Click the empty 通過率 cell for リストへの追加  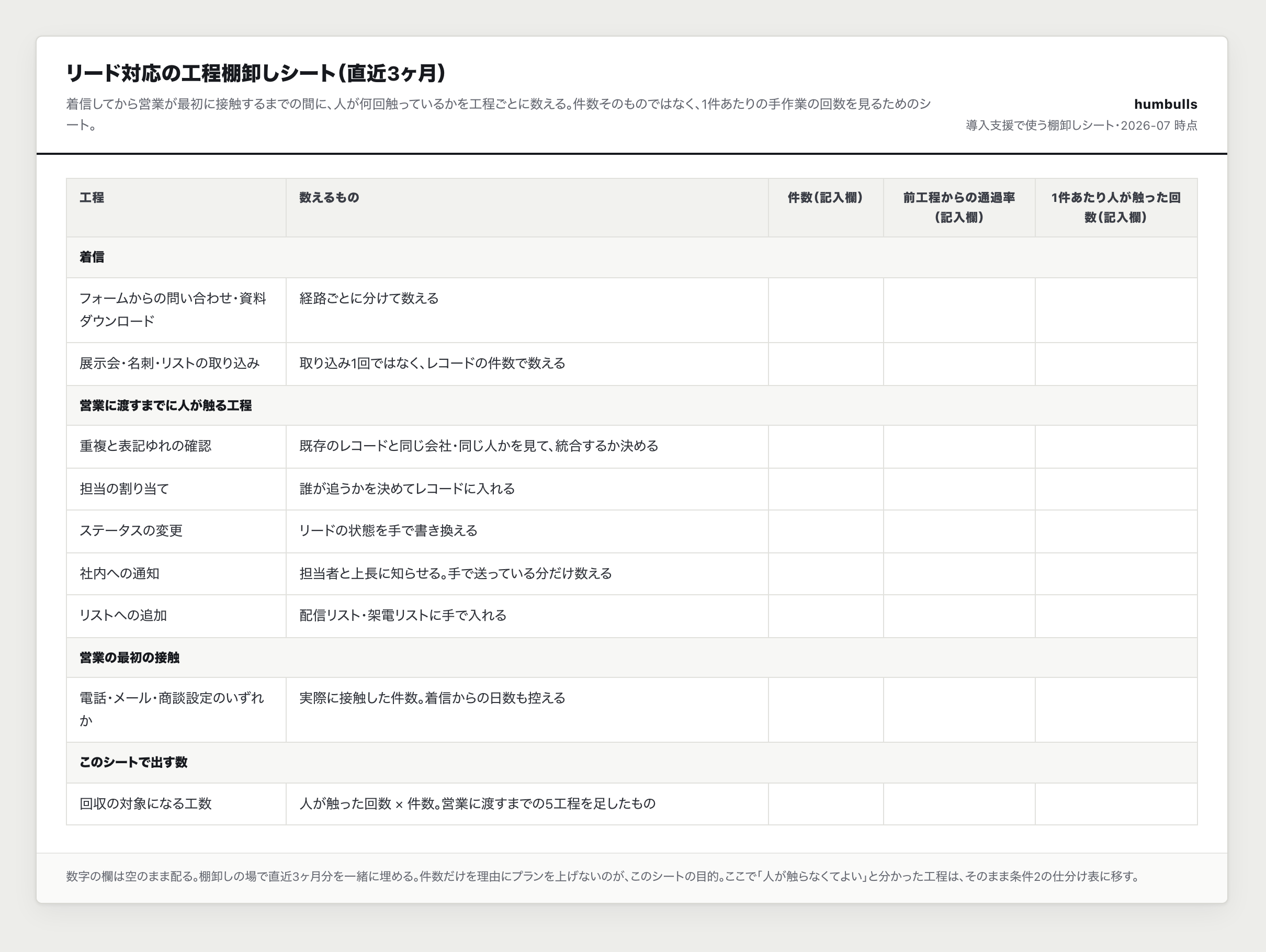[x=959, y=616]
